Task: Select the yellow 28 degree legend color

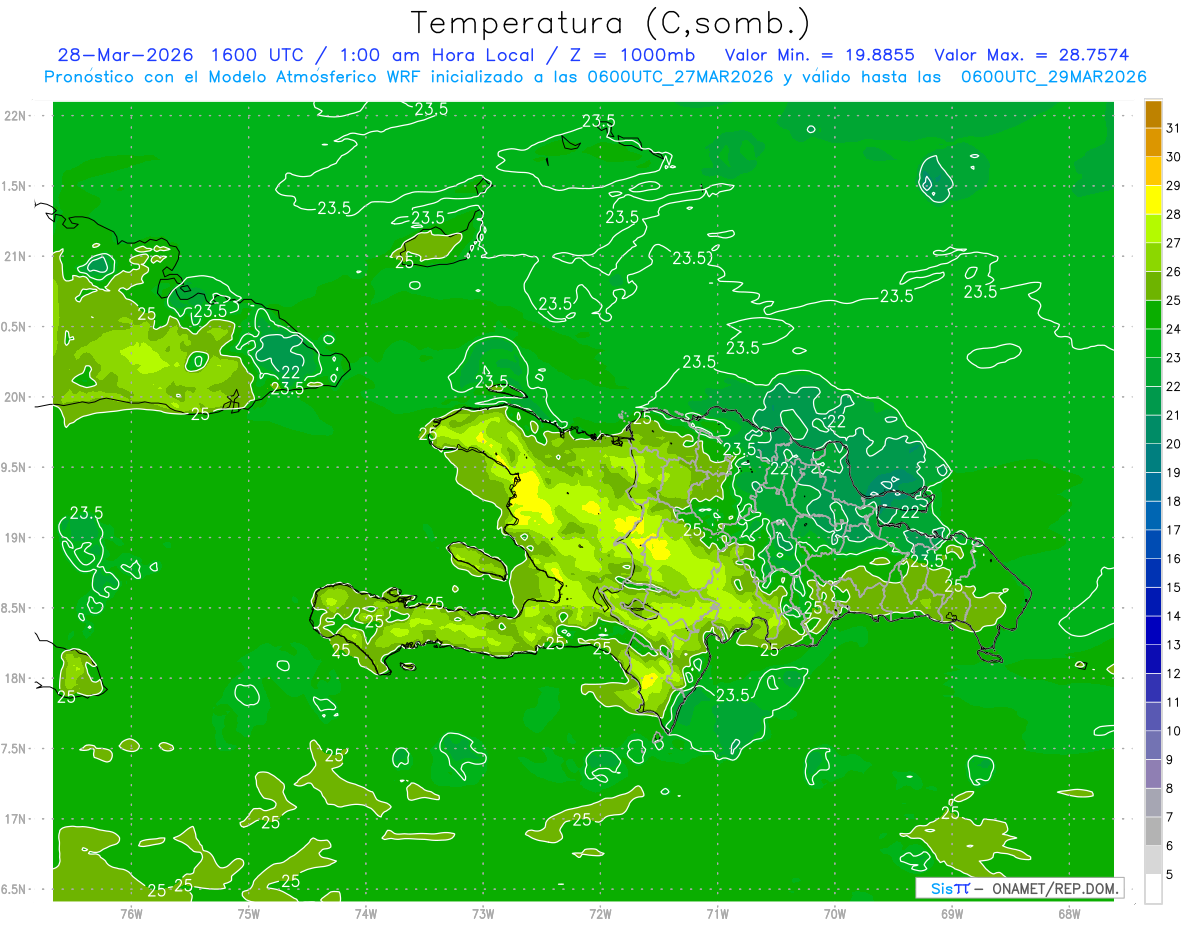Action: tap(1153, 200)
